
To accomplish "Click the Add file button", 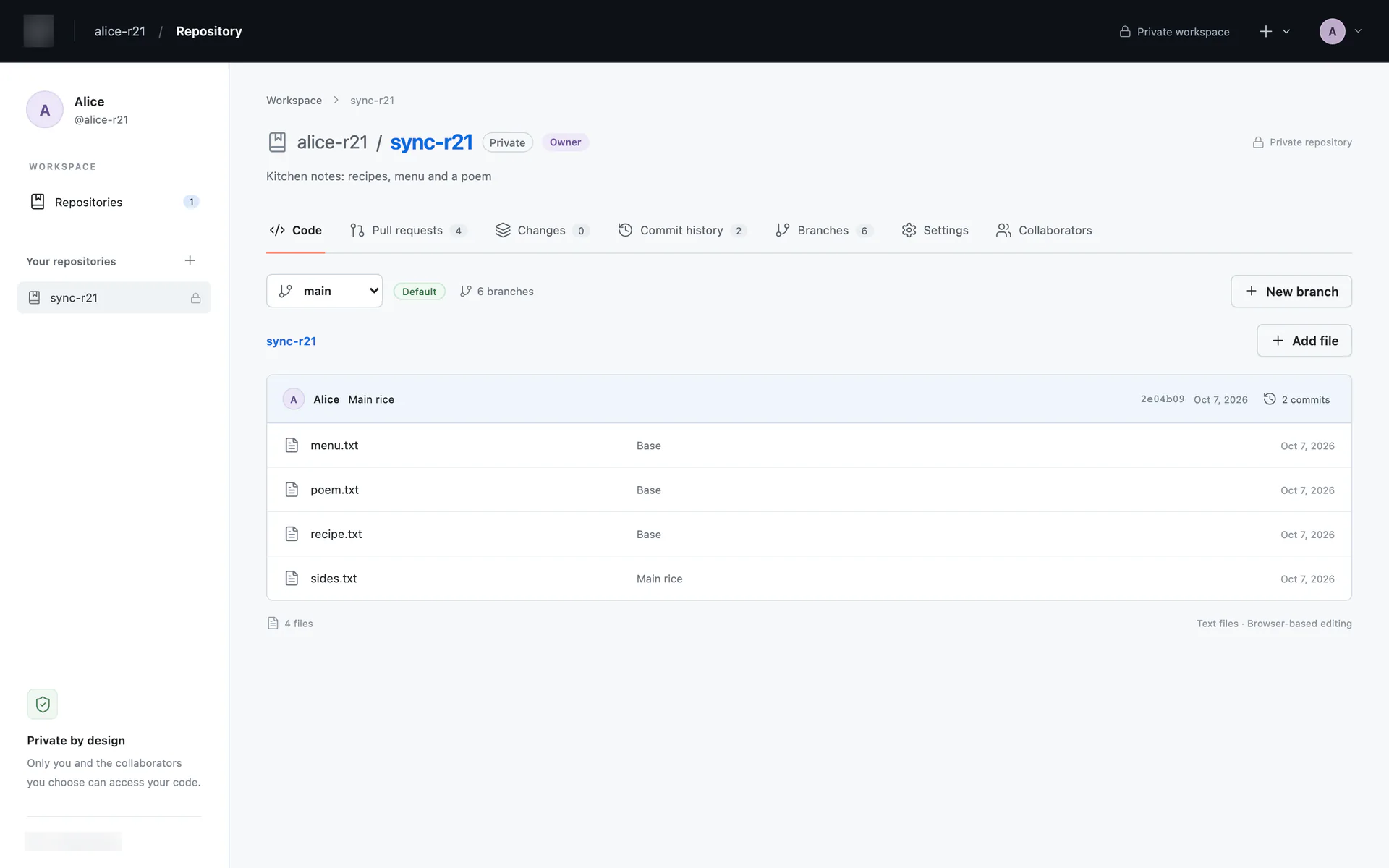I will click(x=1304, y=341).
